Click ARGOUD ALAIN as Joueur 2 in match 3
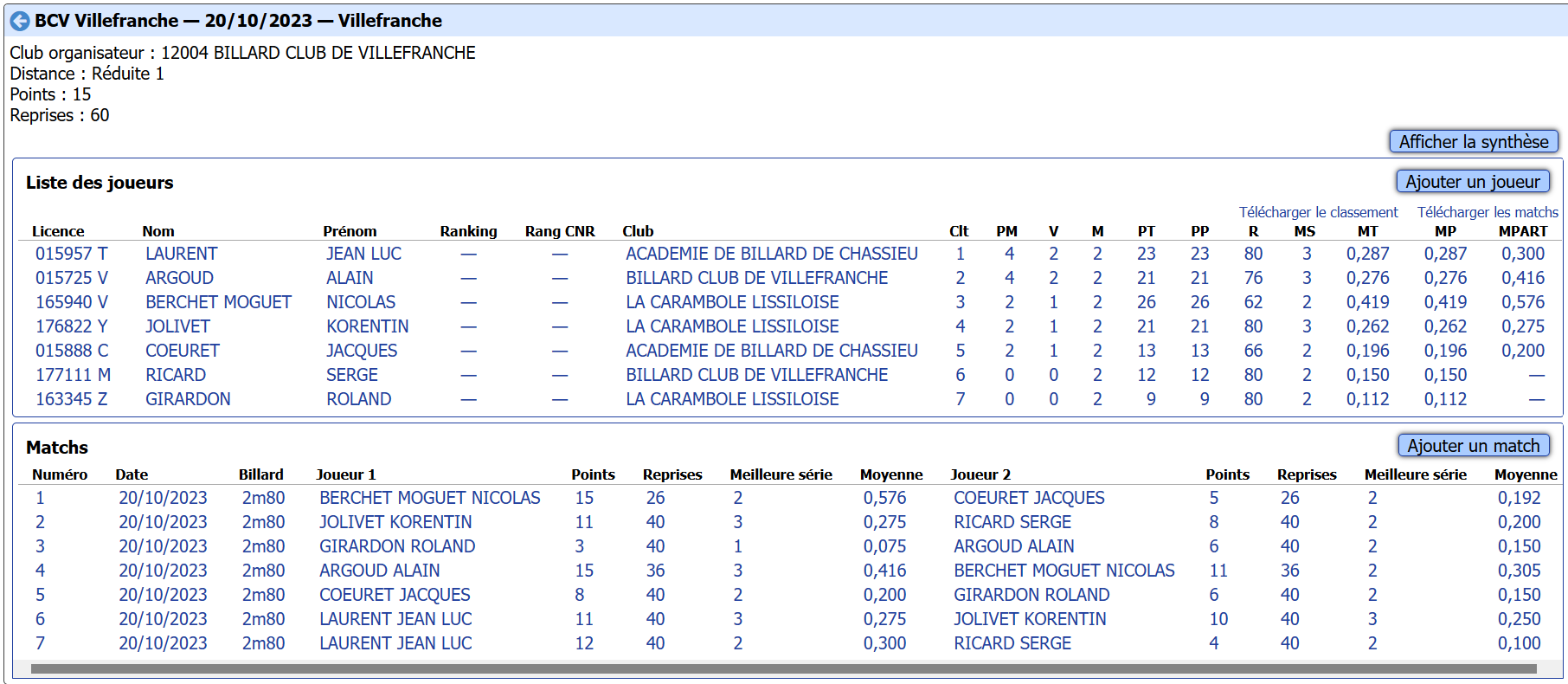 coord(1014,546)
